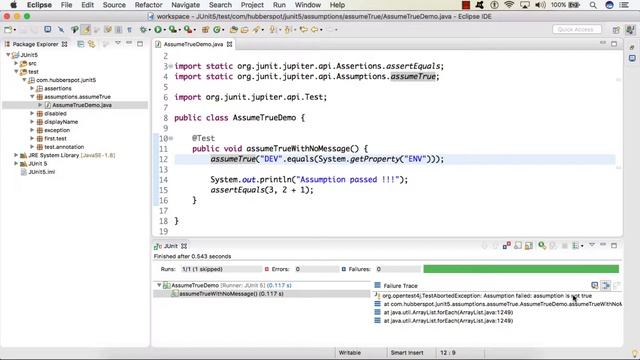Image resolution: width=640 pixels, height=360 pixels.
Task: Open the Run button dropdown arrow
Action: click(x=164, y=30)
